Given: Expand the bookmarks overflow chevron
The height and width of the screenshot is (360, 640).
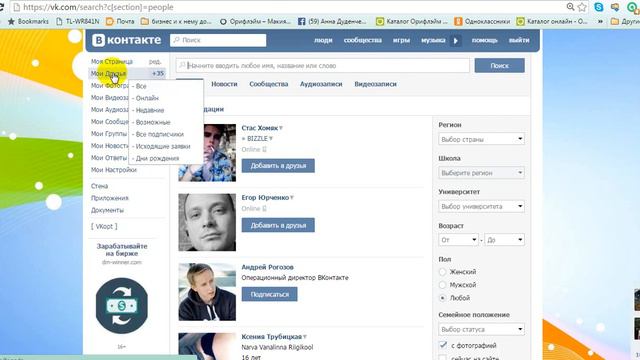Looking at the screenshot, I should click(600, 21).
